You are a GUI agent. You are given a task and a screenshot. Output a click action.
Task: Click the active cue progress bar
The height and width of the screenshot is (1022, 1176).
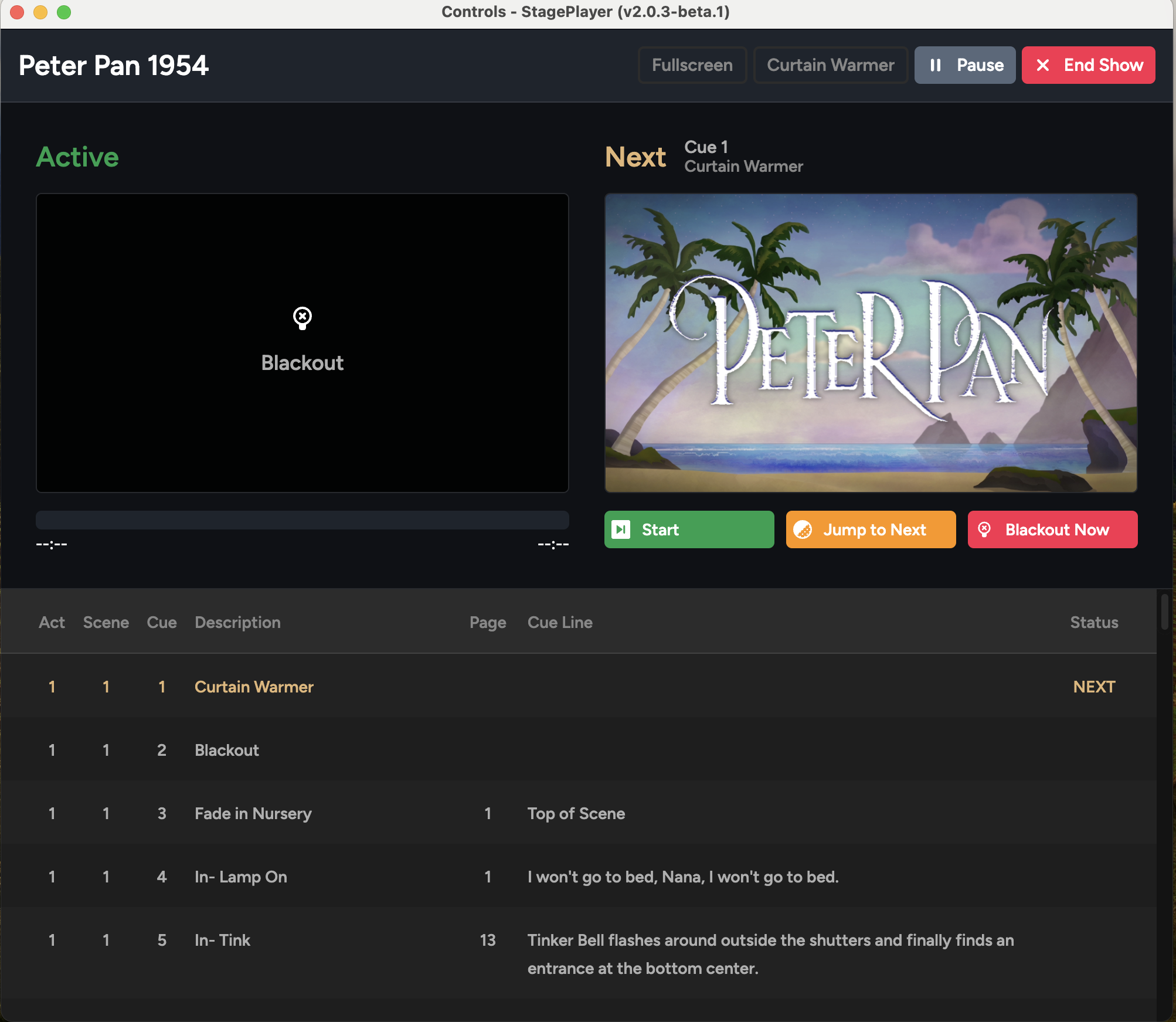[x=303, y=520]
